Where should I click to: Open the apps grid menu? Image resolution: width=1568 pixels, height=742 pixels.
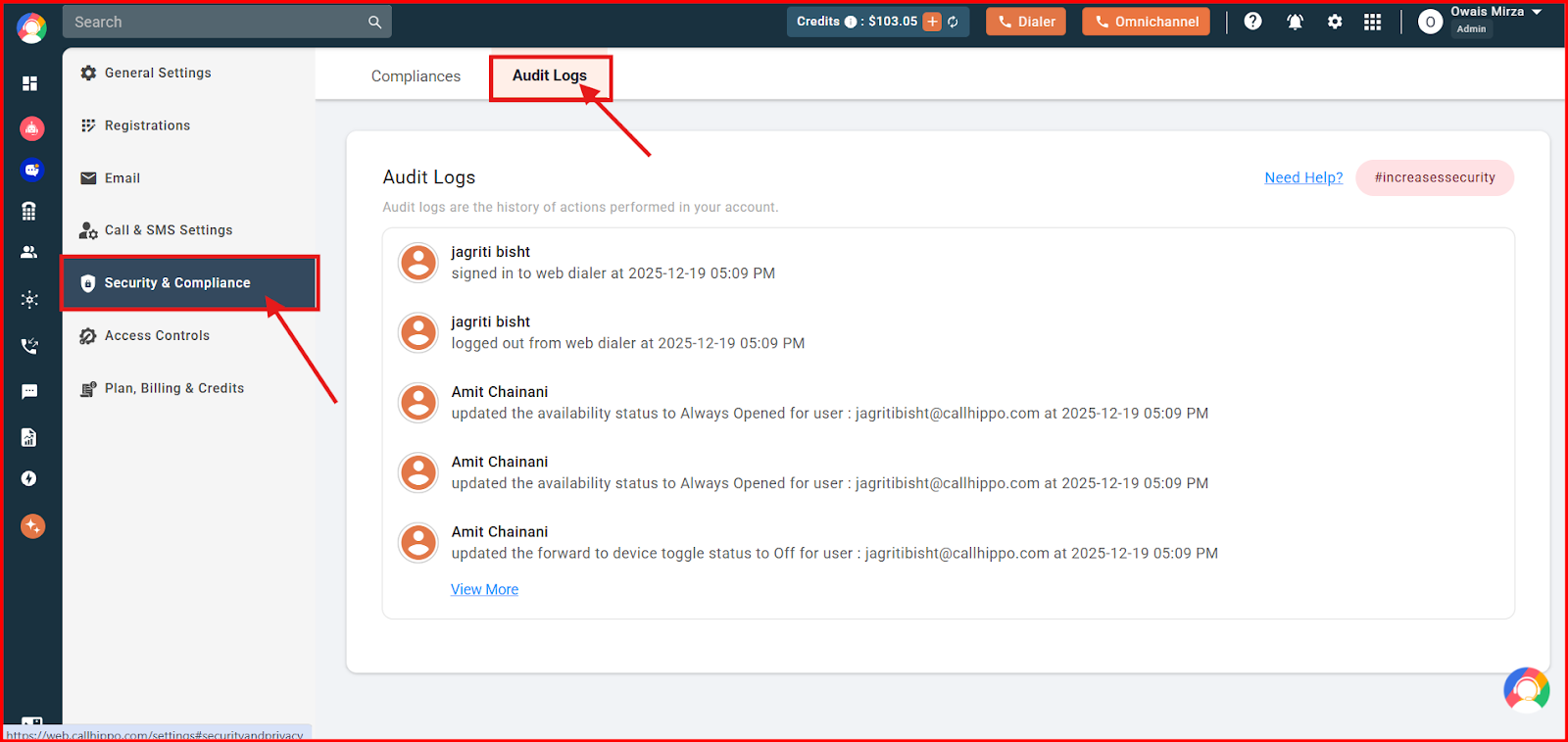pyautogui.click(x=1372, y=22)
